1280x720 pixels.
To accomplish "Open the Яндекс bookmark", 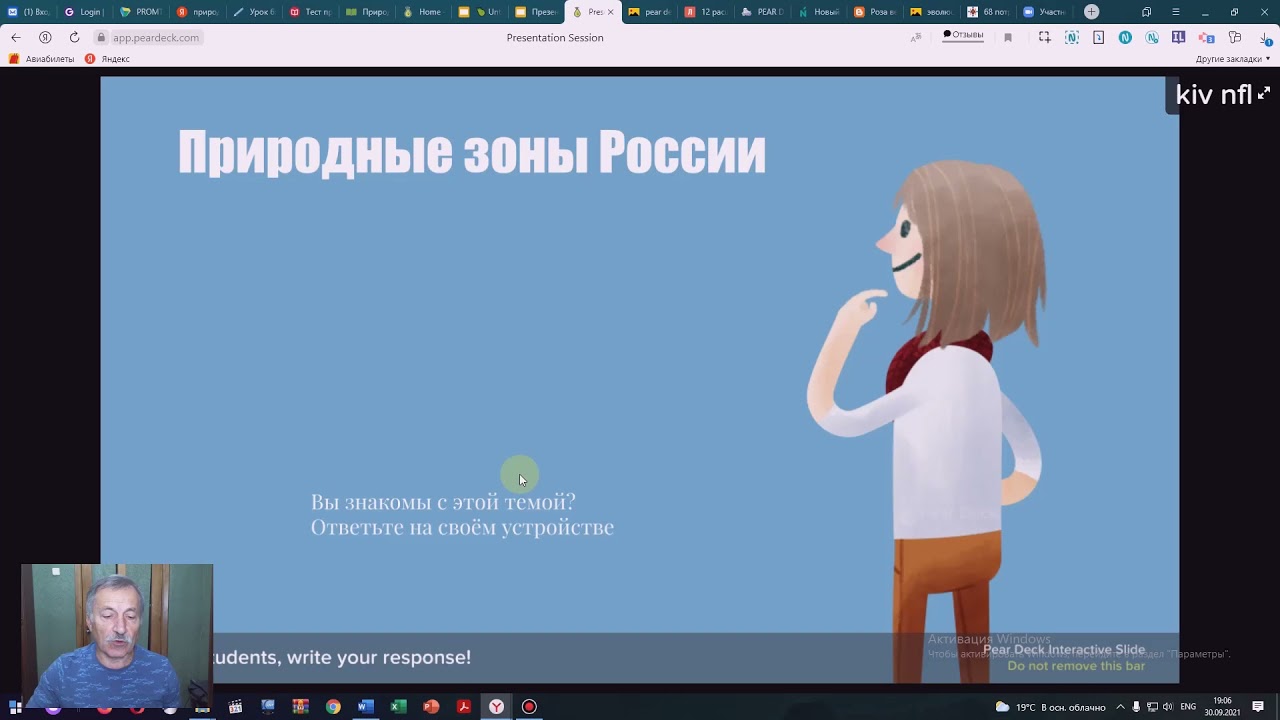I will 107,59.
